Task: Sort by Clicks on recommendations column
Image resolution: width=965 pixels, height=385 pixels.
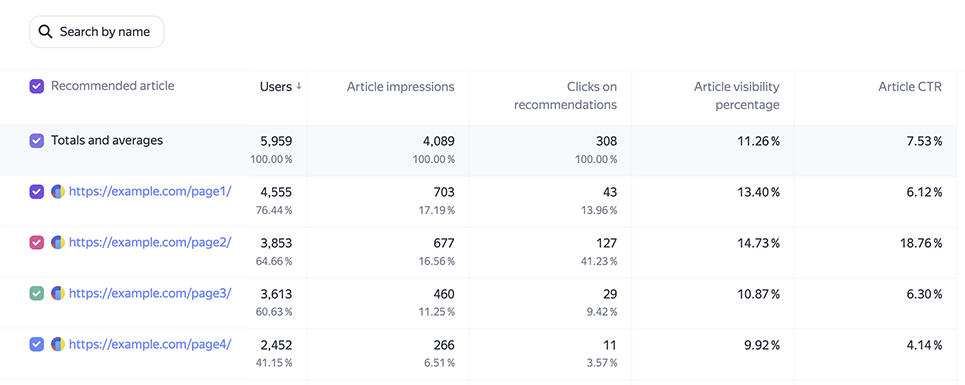Action: coord(566,96)
